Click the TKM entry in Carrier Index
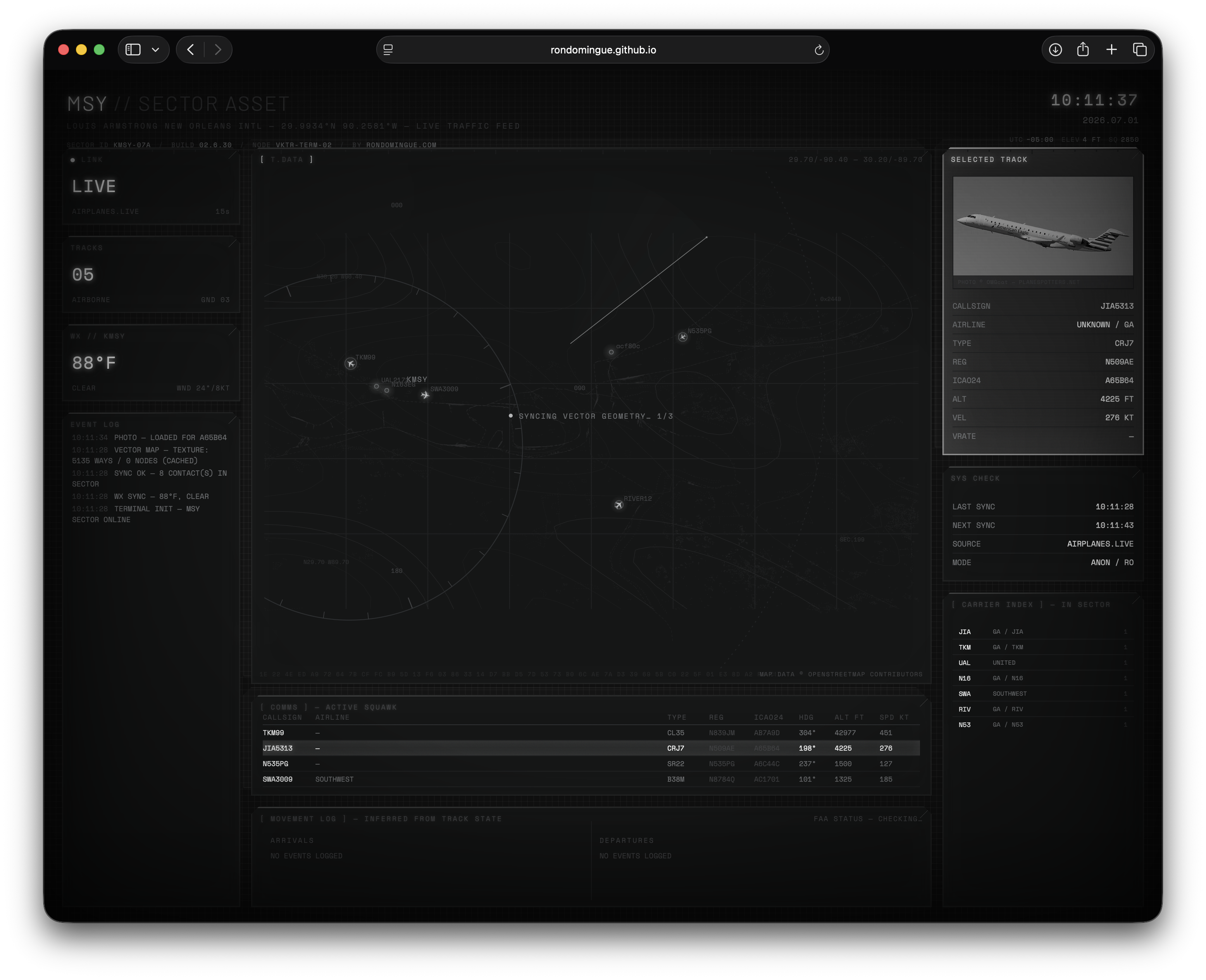The image size is (1206, 980). click(1043, 647)
